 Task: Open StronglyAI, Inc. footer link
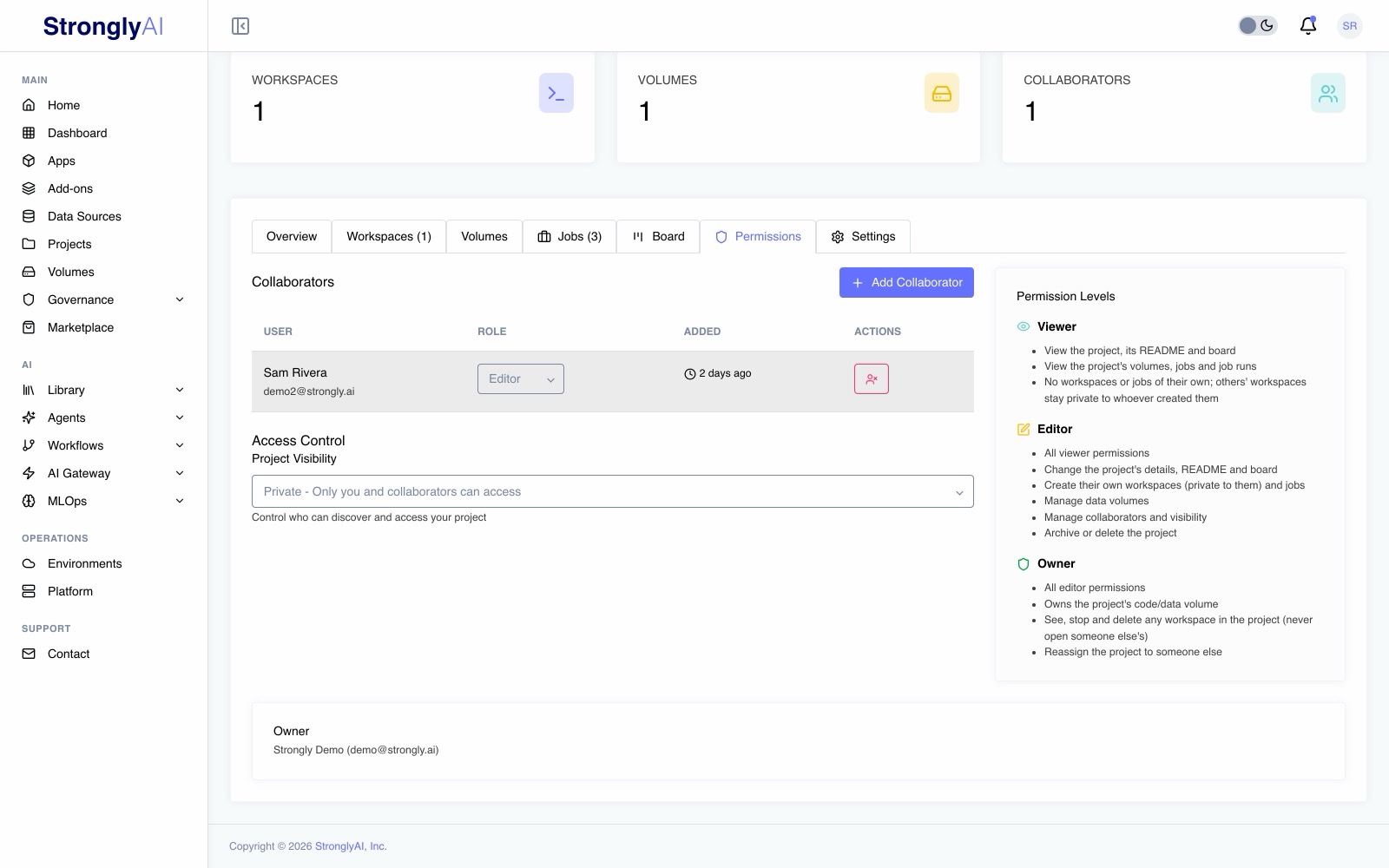(351, 846)
